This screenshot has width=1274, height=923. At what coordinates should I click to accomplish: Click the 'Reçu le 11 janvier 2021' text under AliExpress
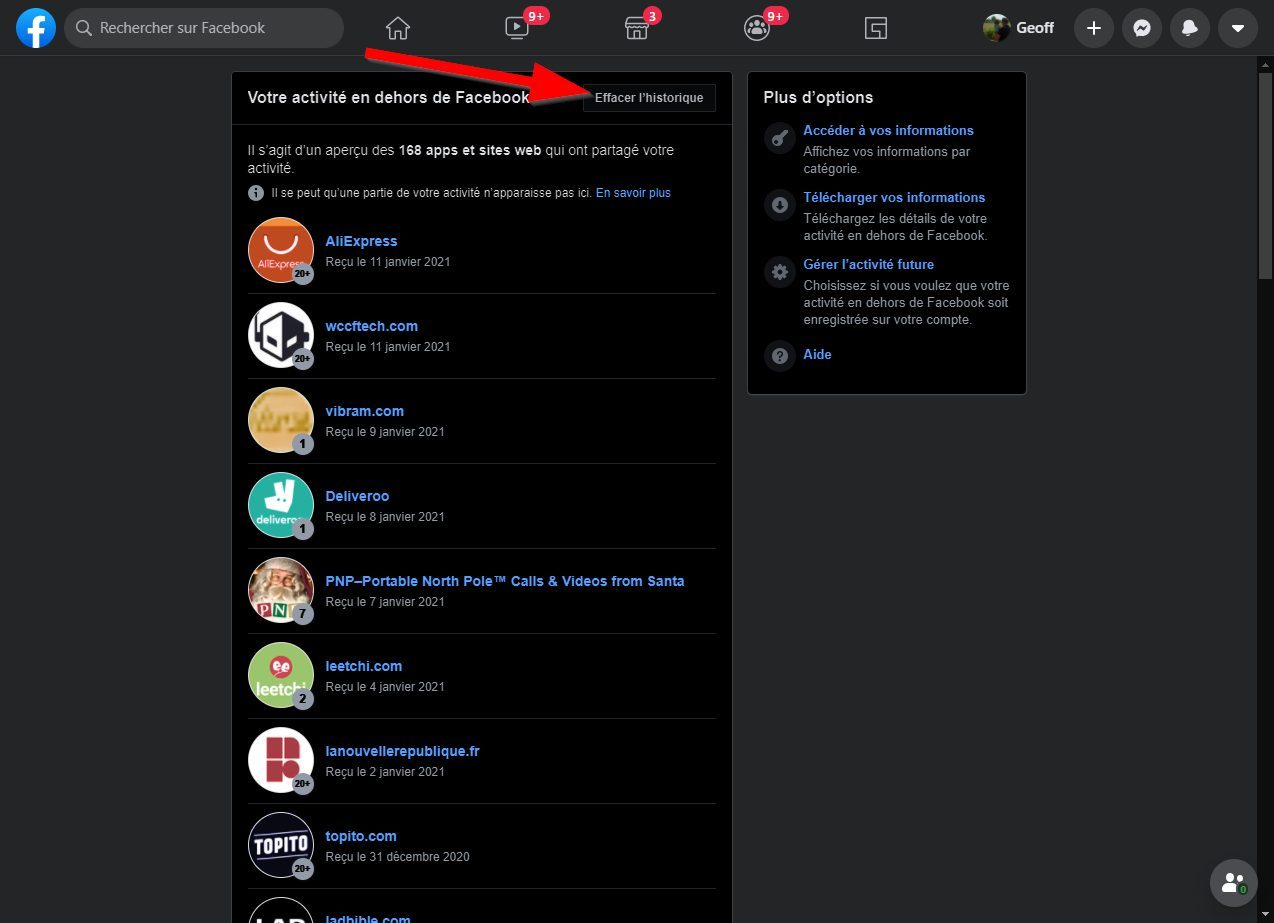(x=388, y=262)
